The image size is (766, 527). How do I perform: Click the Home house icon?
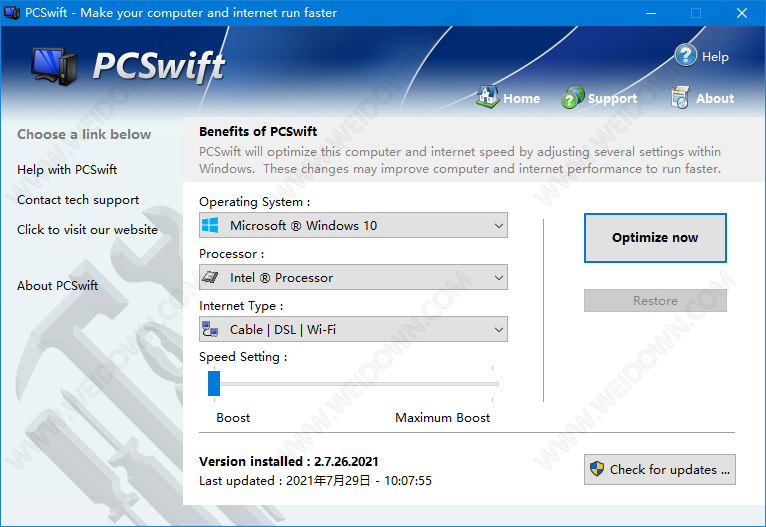tap(487, 97)
